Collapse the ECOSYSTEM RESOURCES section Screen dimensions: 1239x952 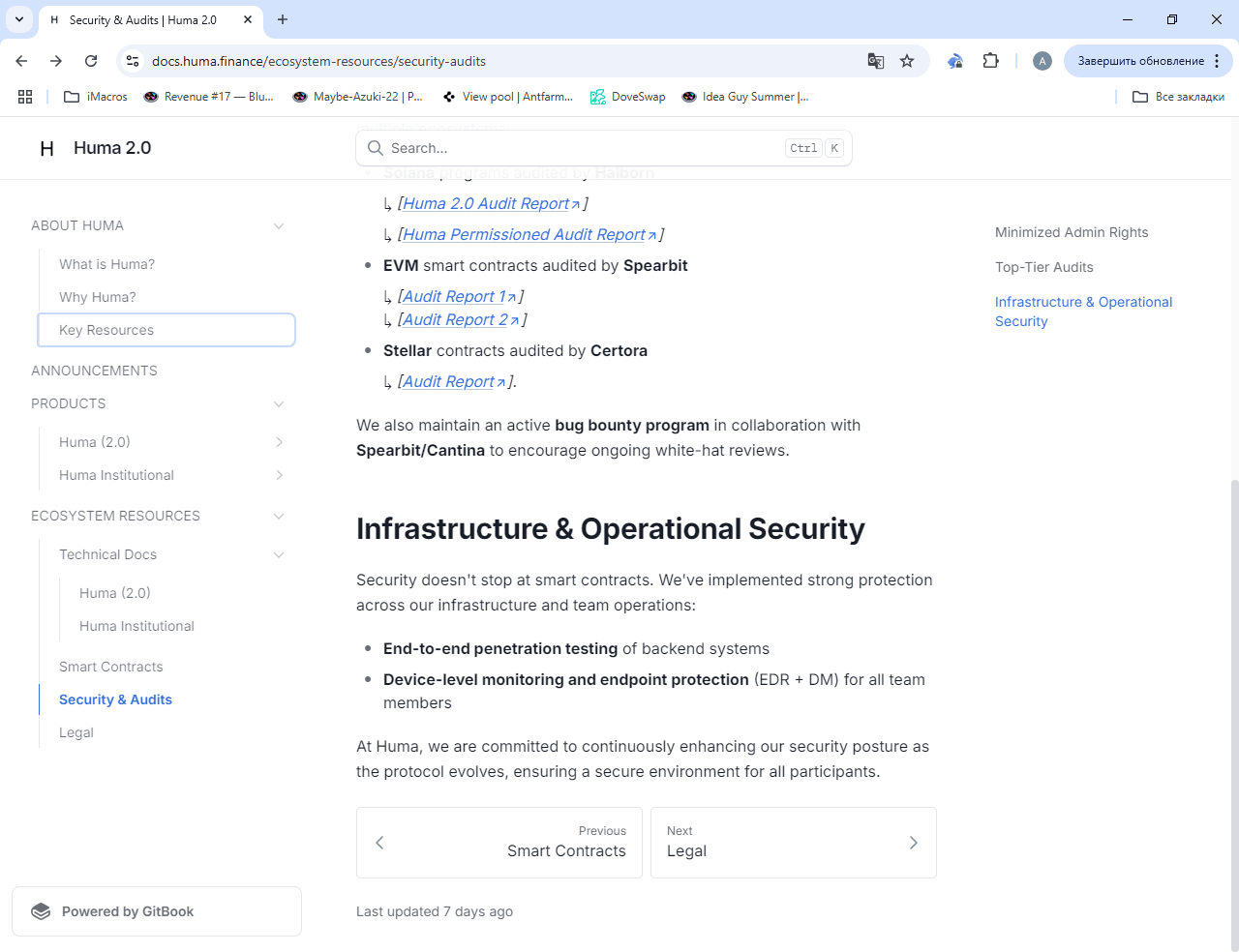(279, 516)
